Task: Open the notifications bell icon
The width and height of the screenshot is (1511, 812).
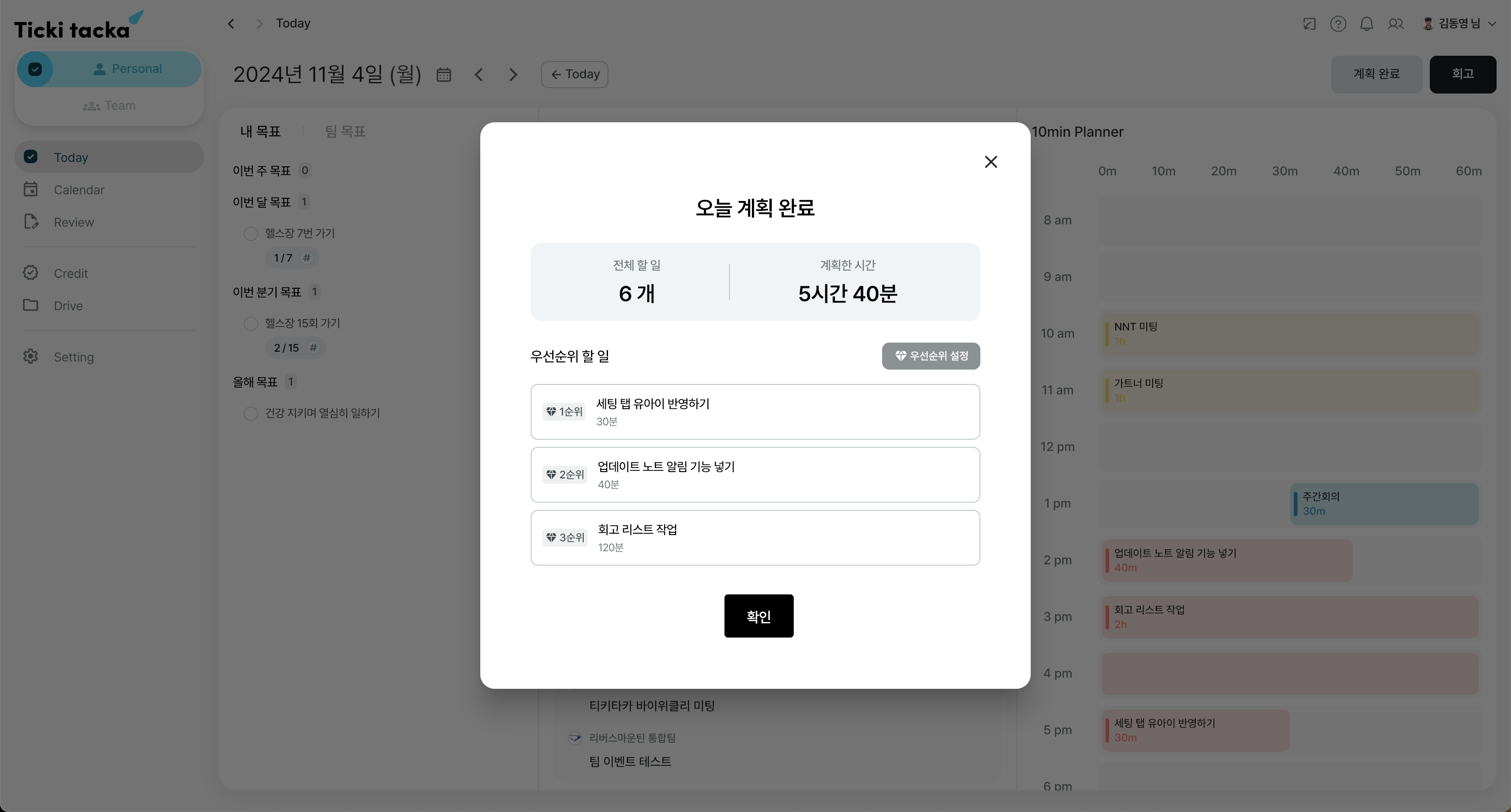Action: pyautogui.click(x=1366, y=24)
